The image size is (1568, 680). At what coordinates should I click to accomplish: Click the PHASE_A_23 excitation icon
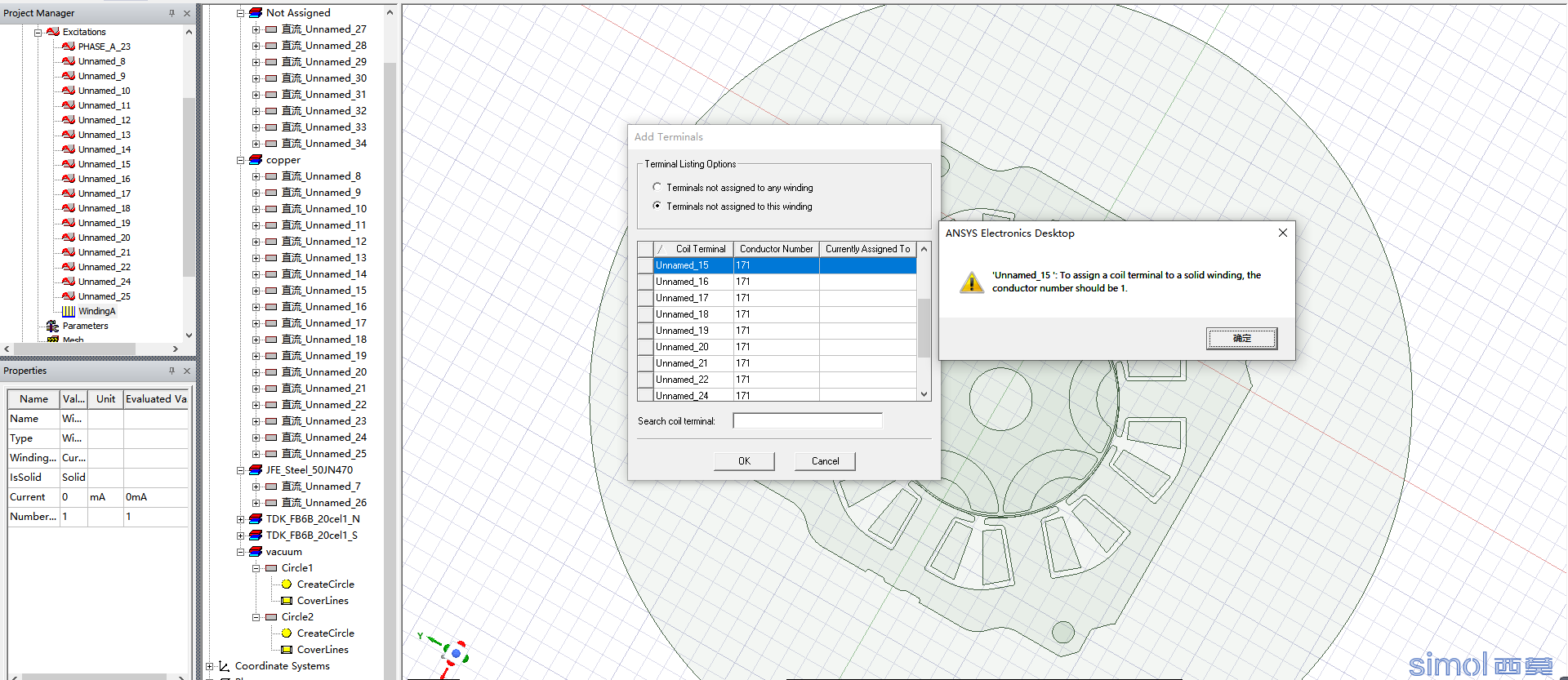[69, 47]
